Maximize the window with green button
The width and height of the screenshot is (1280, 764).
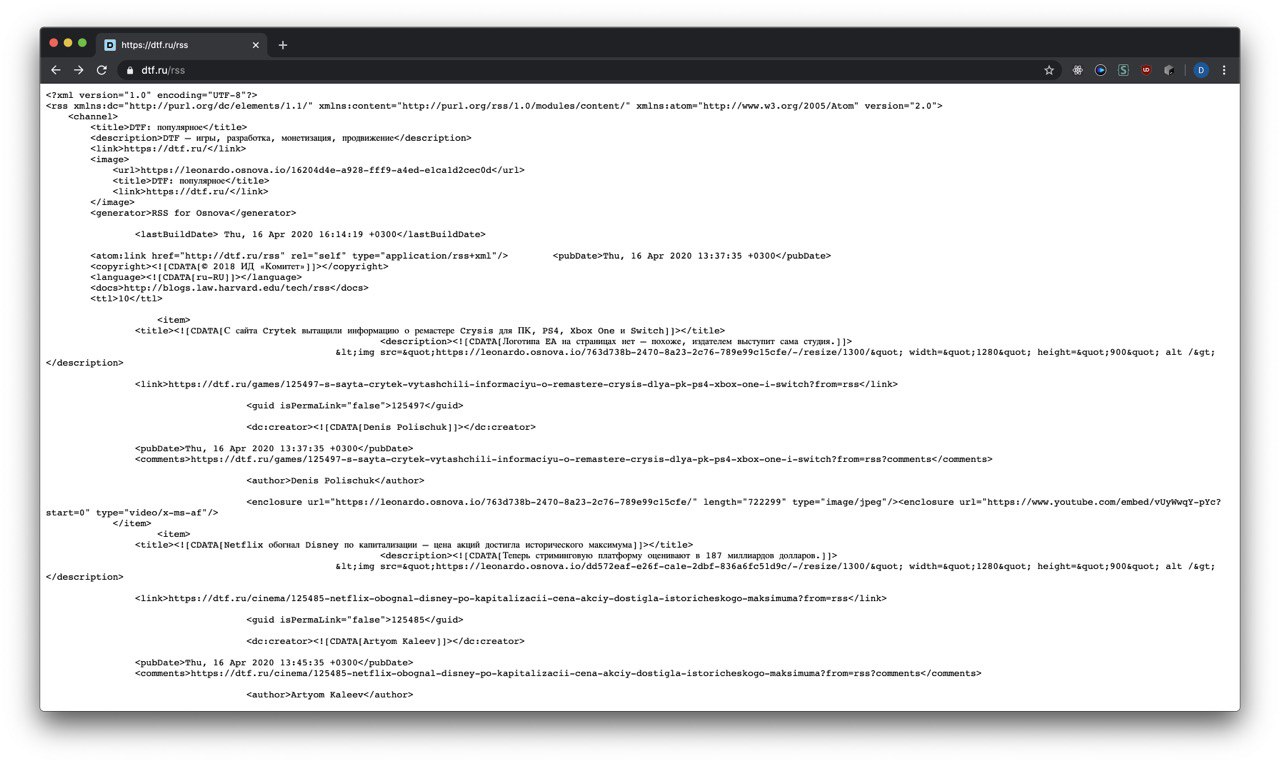coord(82,43)
